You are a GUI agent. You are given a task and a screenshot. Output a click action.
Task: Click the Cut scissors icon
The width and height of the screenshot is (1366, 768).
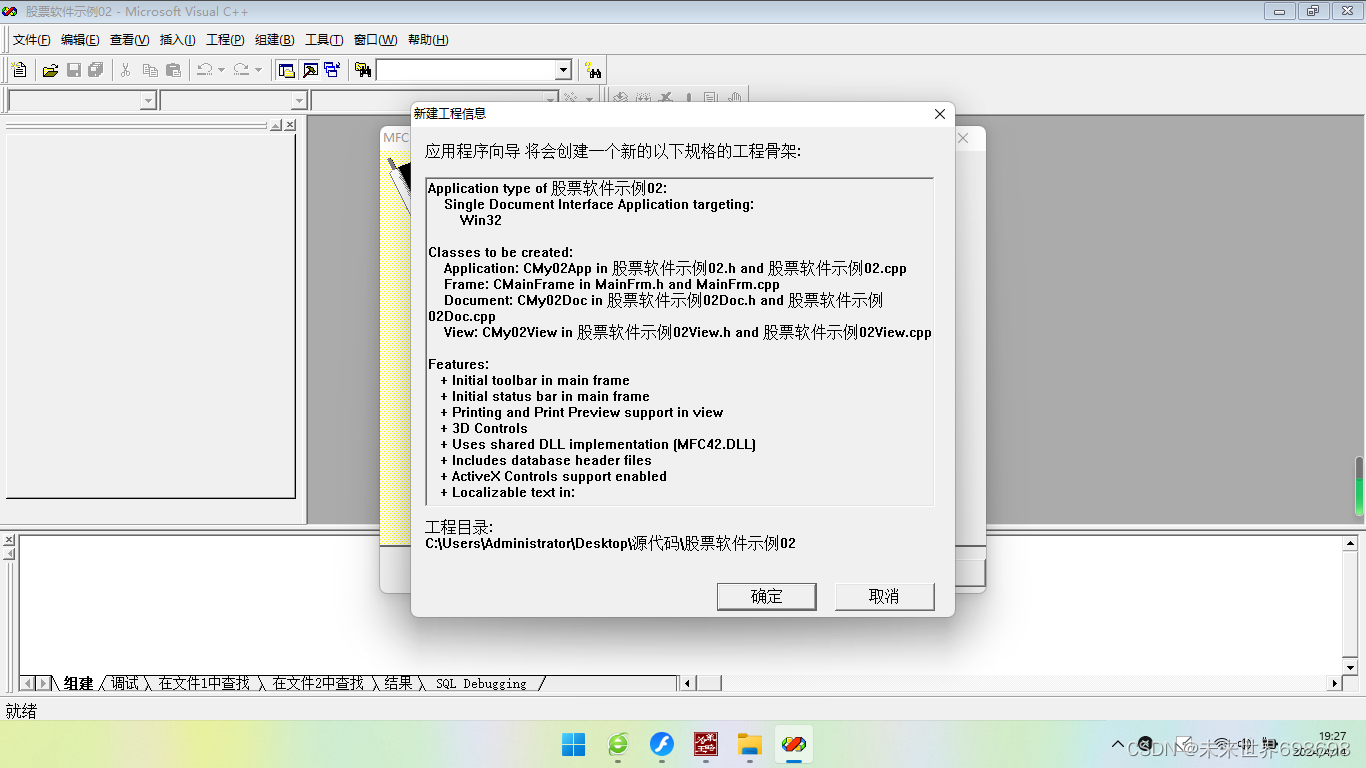click(x=126, y=70)
